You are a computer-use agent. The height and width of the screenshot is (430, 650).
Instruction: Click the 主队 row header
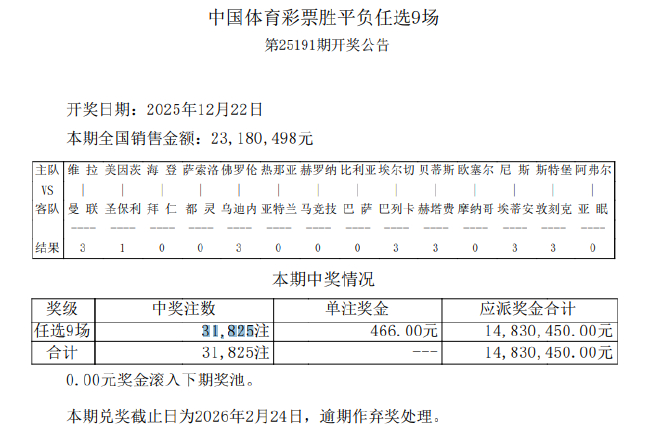coord(47,170)
